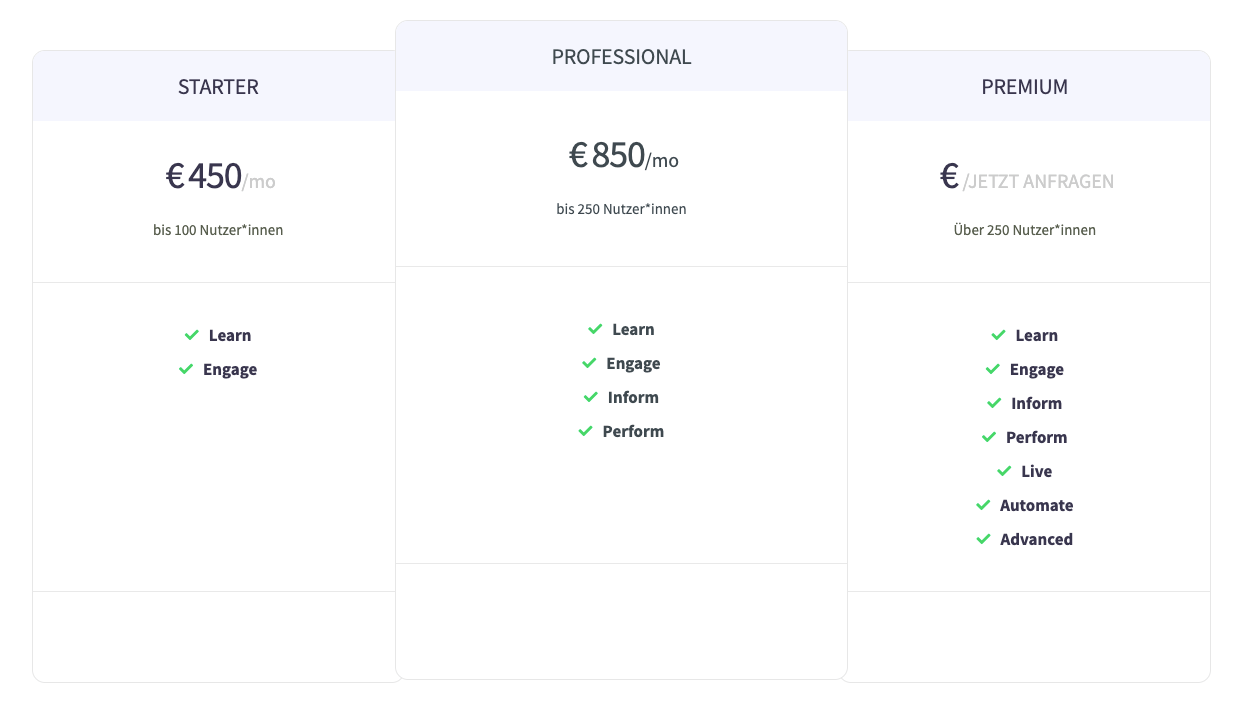Image resolution: width=1248 pixels, height=709 pixels.
Task: Click the PREMIUM plan header
Action: click(x=1024, y=87)
